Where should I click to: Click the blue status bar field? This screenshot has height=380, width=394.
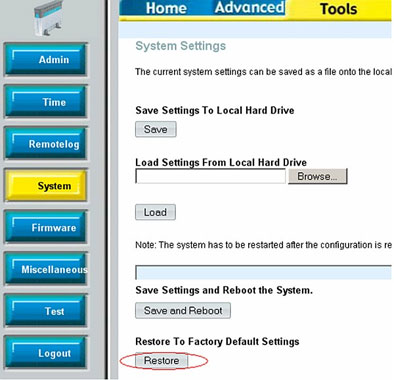tap(263, 272)
